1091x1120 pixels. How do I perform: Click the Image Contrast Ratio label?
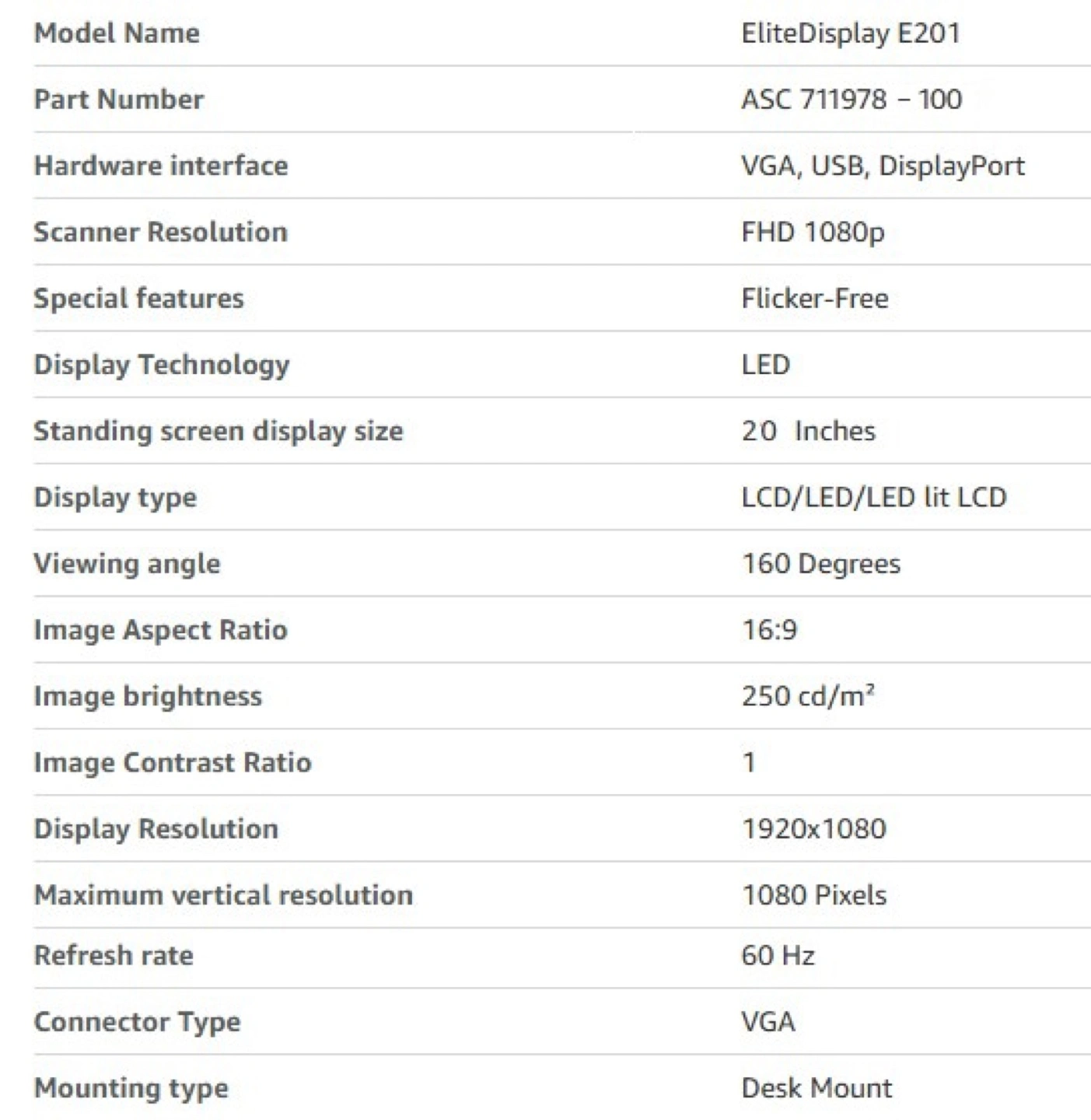(173, 762)
